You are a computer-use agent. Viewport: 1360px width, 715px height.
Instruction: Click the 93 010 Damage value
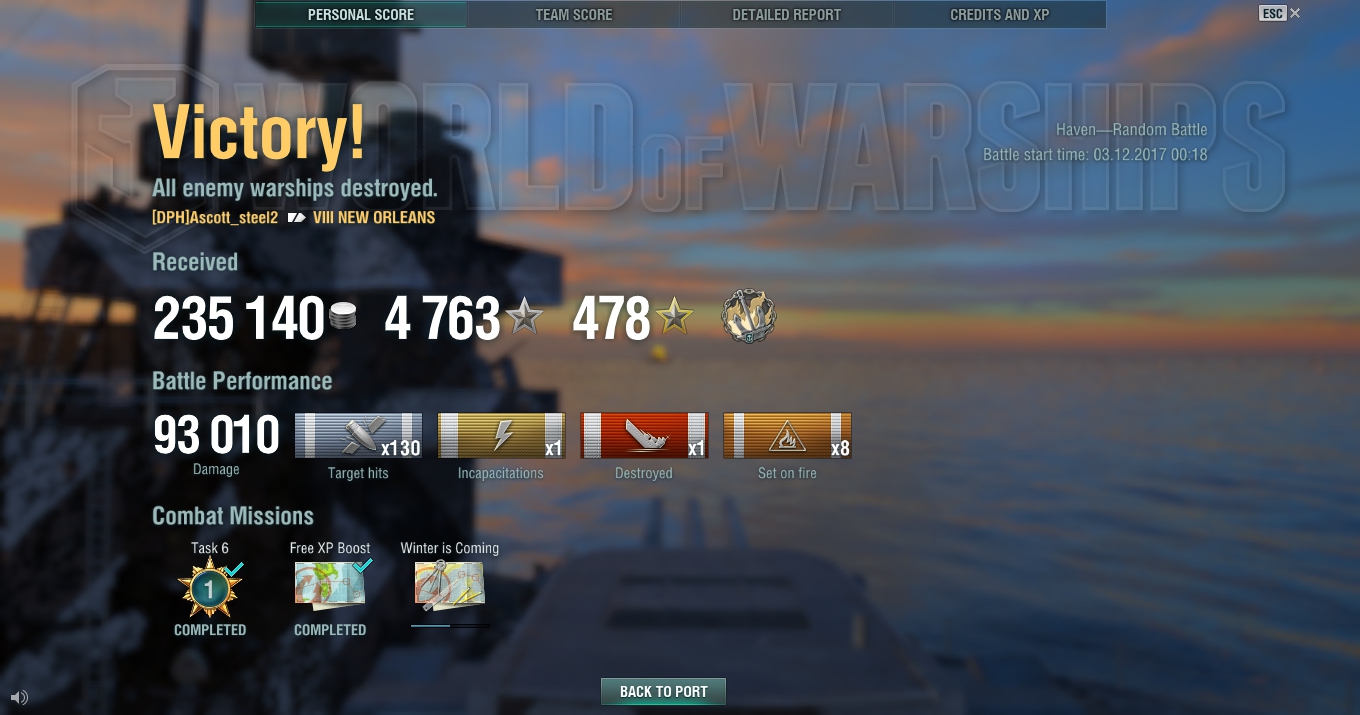[217, 435]
